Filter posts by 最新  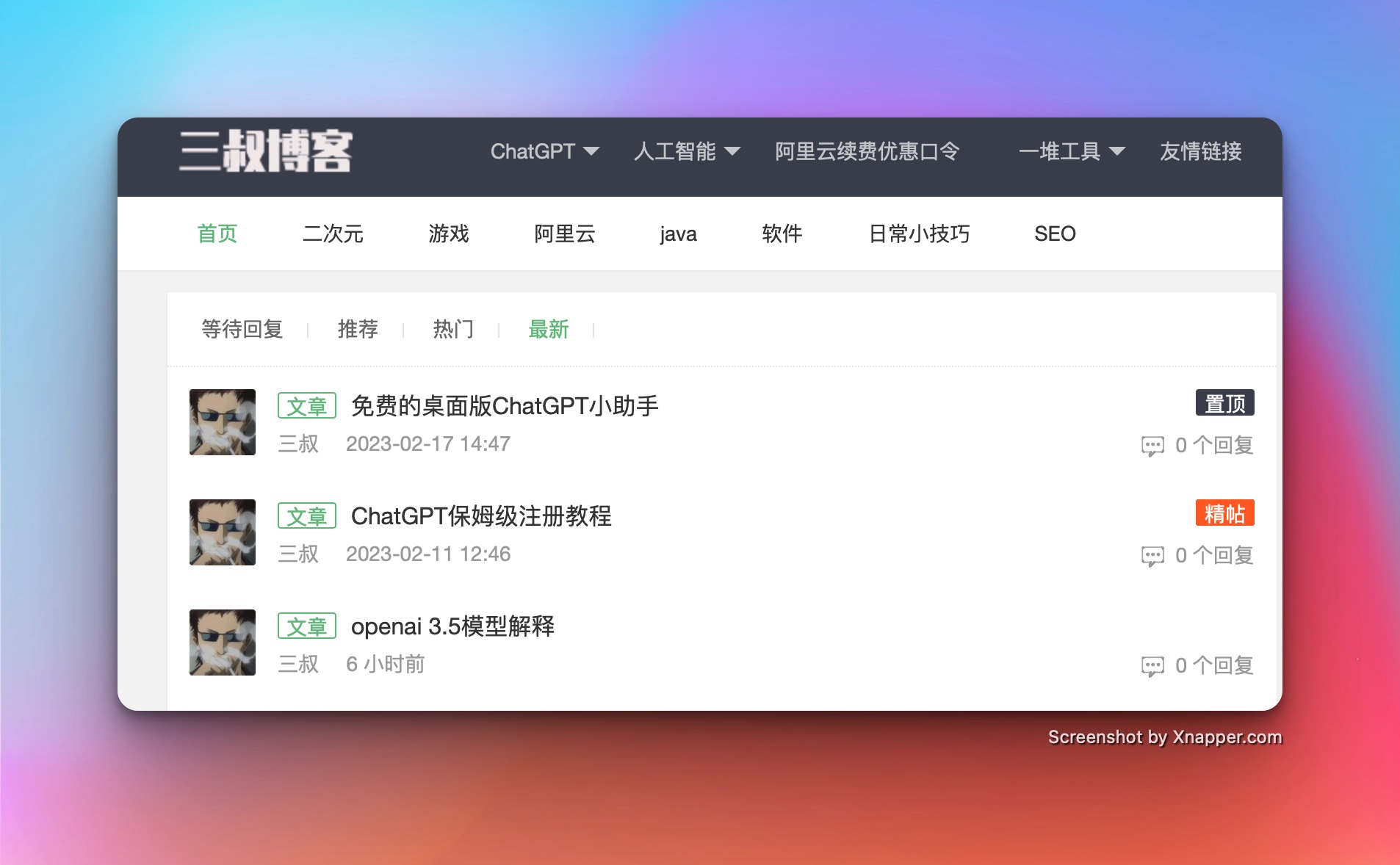549,329
